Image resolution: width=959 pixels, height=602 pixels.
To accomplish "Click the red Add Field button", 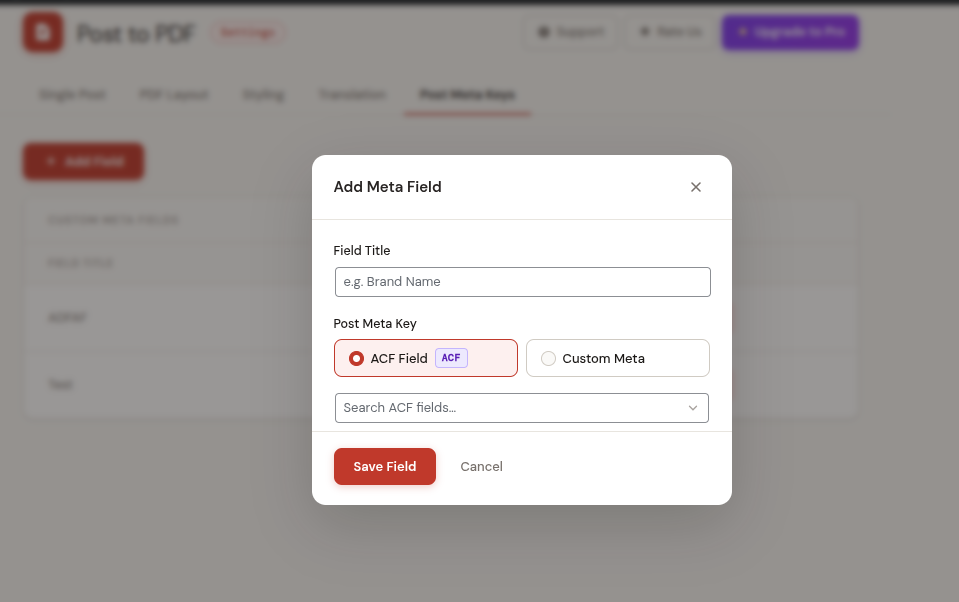I will (x=83, y=161).
